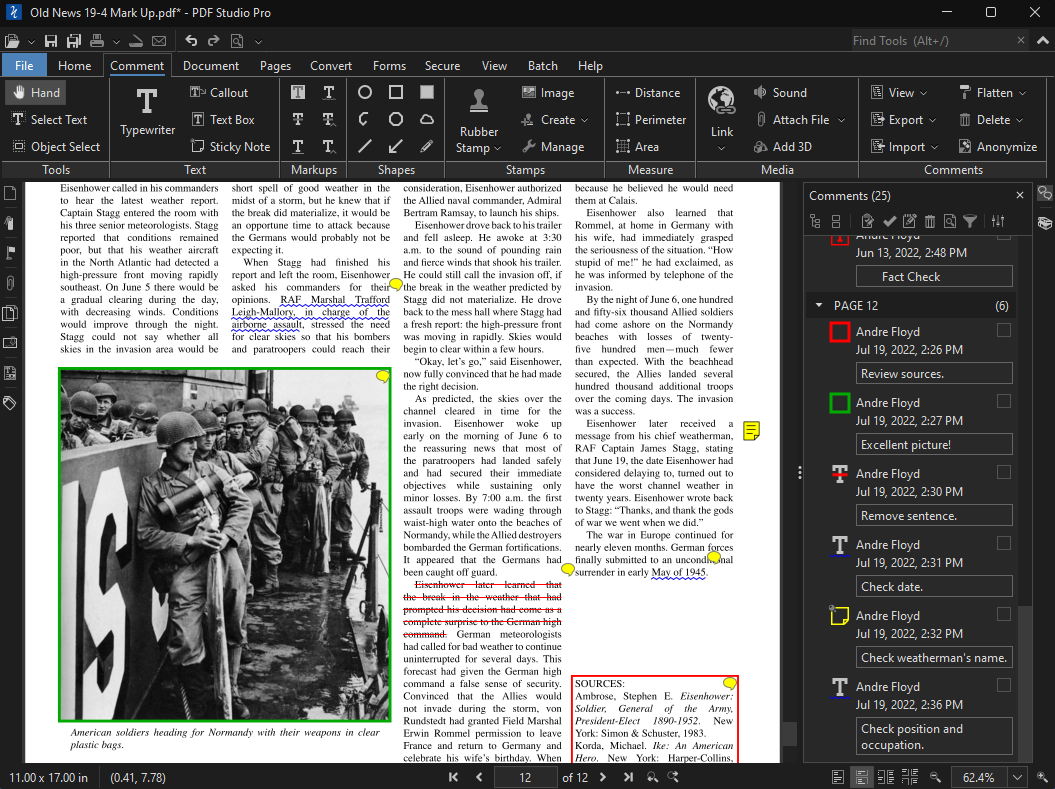
Task: Switch to the Document ribbon tab
Action: pos(211,66)
